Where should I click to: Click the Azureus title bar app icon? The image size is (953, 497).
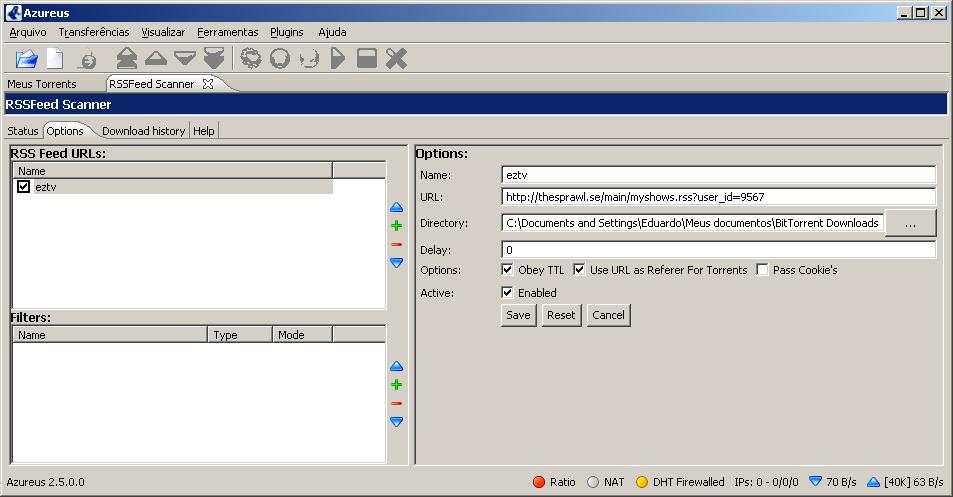click(13, 13)
